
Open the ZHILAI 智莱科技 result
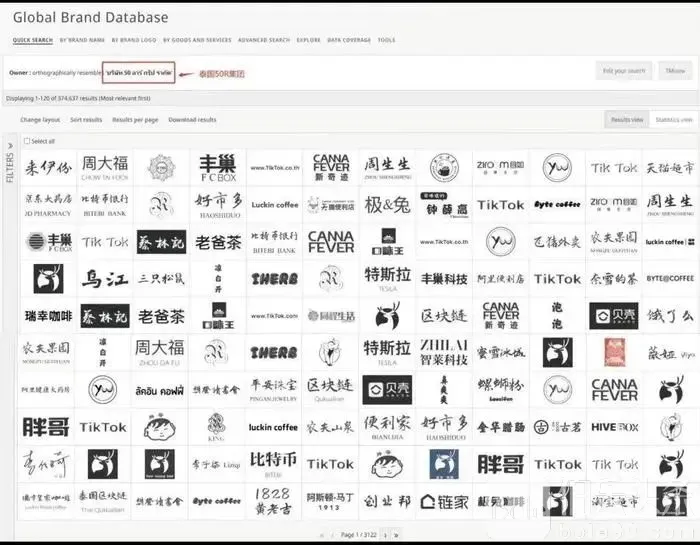click(444, 353)
